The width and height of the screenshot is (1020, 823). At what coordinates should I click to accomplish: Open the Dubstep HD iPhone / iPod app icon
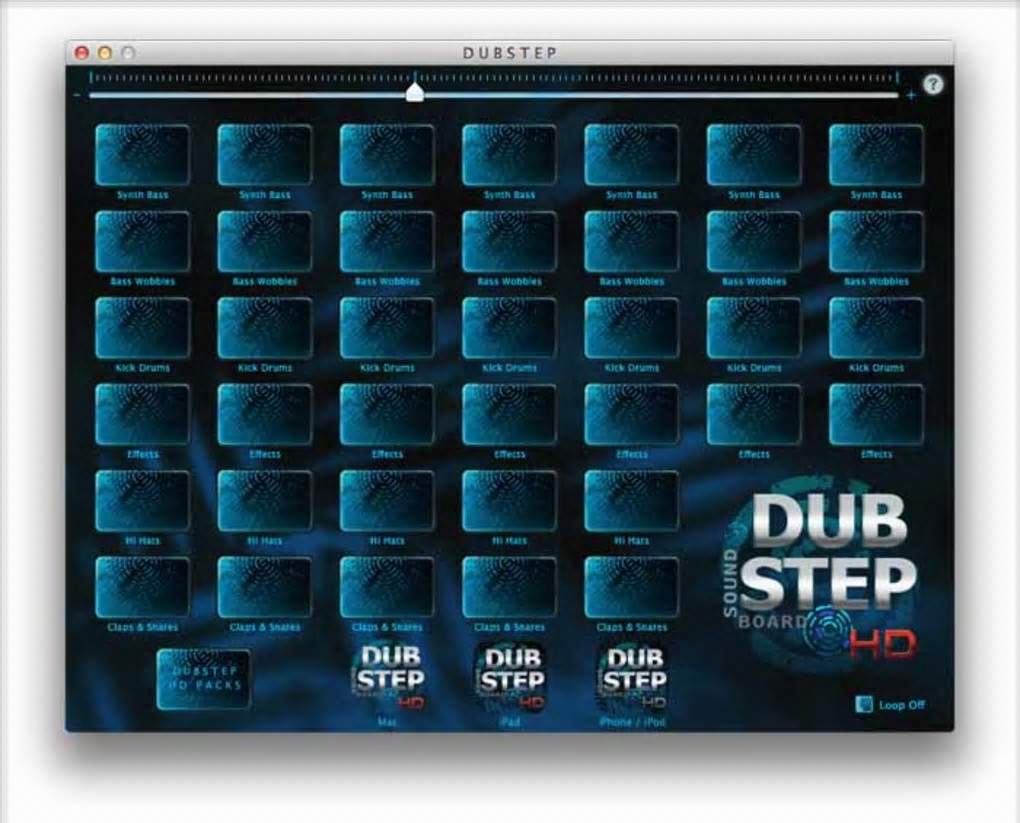coord(632,677)
